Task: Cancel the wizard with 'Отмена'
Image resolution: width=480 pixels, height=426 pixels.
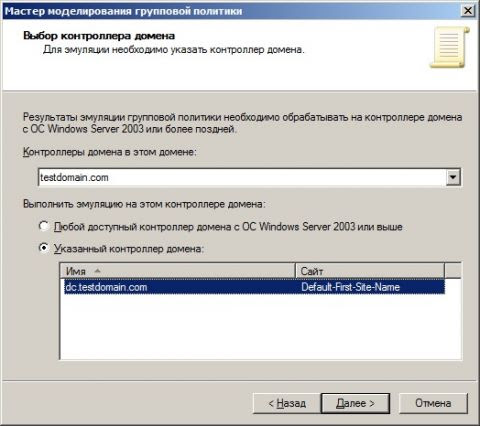Action: pyautogui.click(x=433, y=403)
